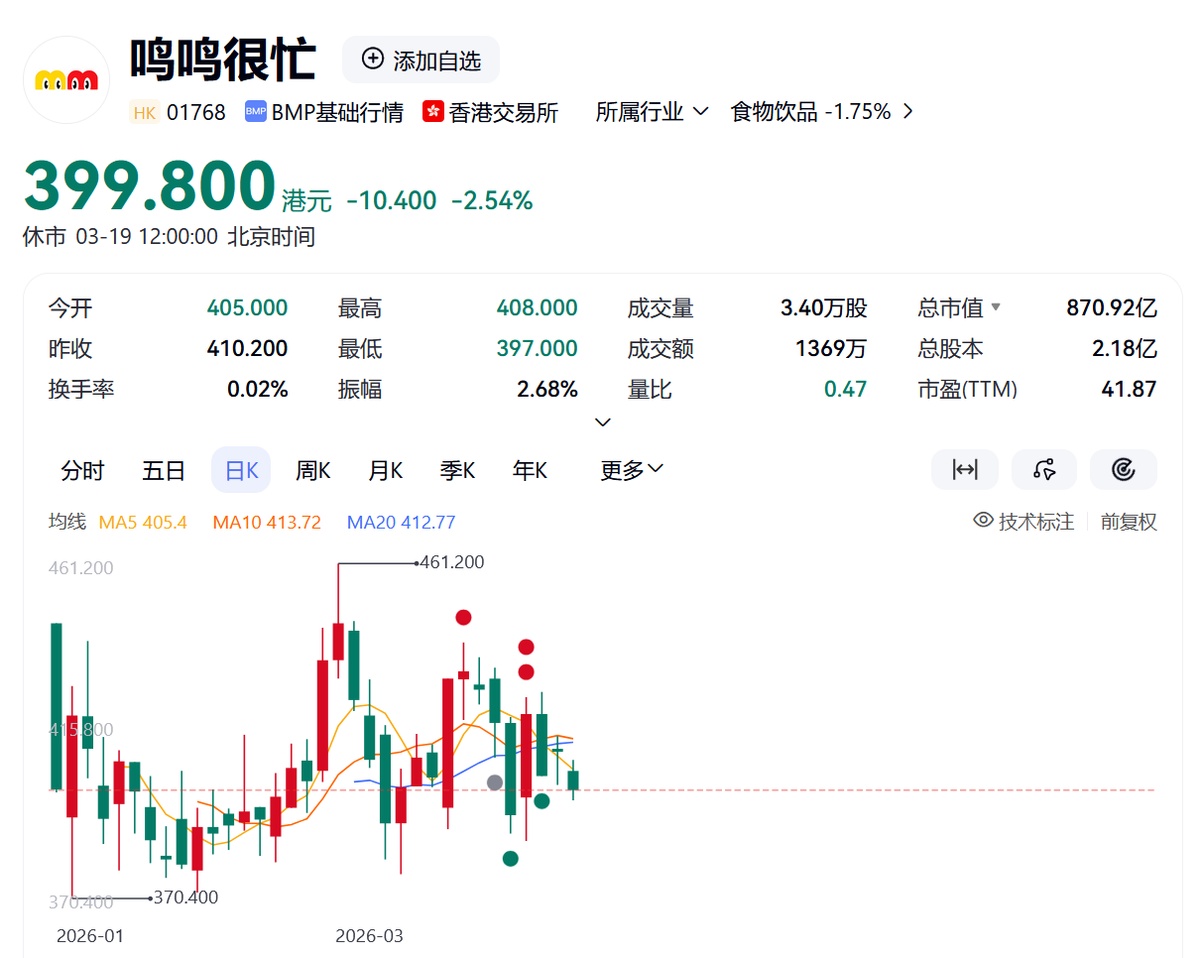Switch to 五日 chart tab
The height and width of the screenshot is (958, 1200).
pos(163,470)
